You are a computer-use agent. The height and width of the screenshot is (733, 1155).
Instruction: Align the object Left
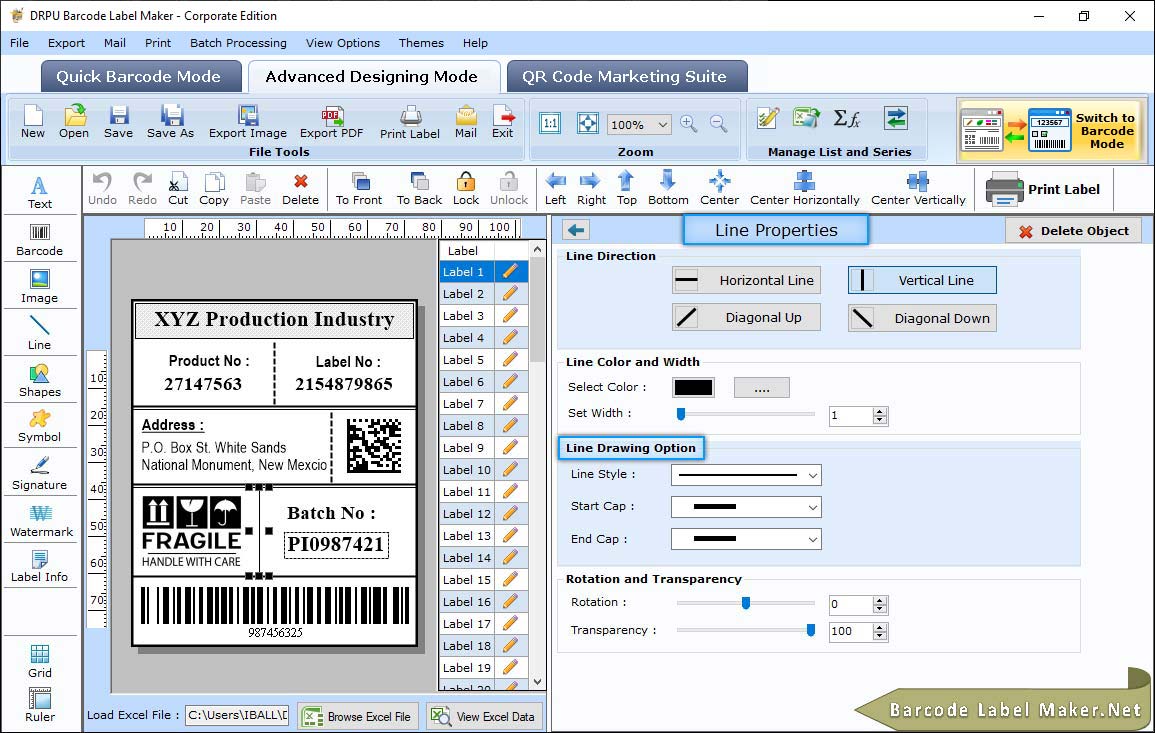coord(555,189)
